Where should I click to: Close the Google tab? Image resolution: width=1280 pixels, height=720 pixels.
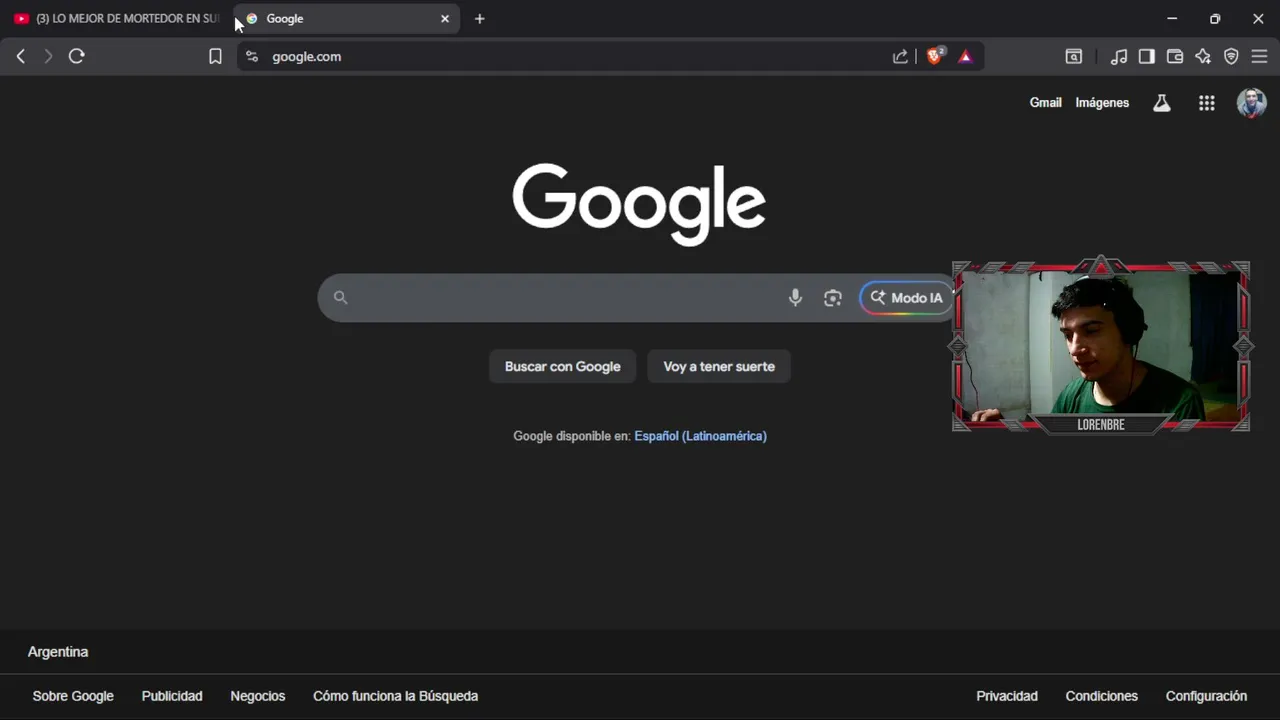[445, 18]
